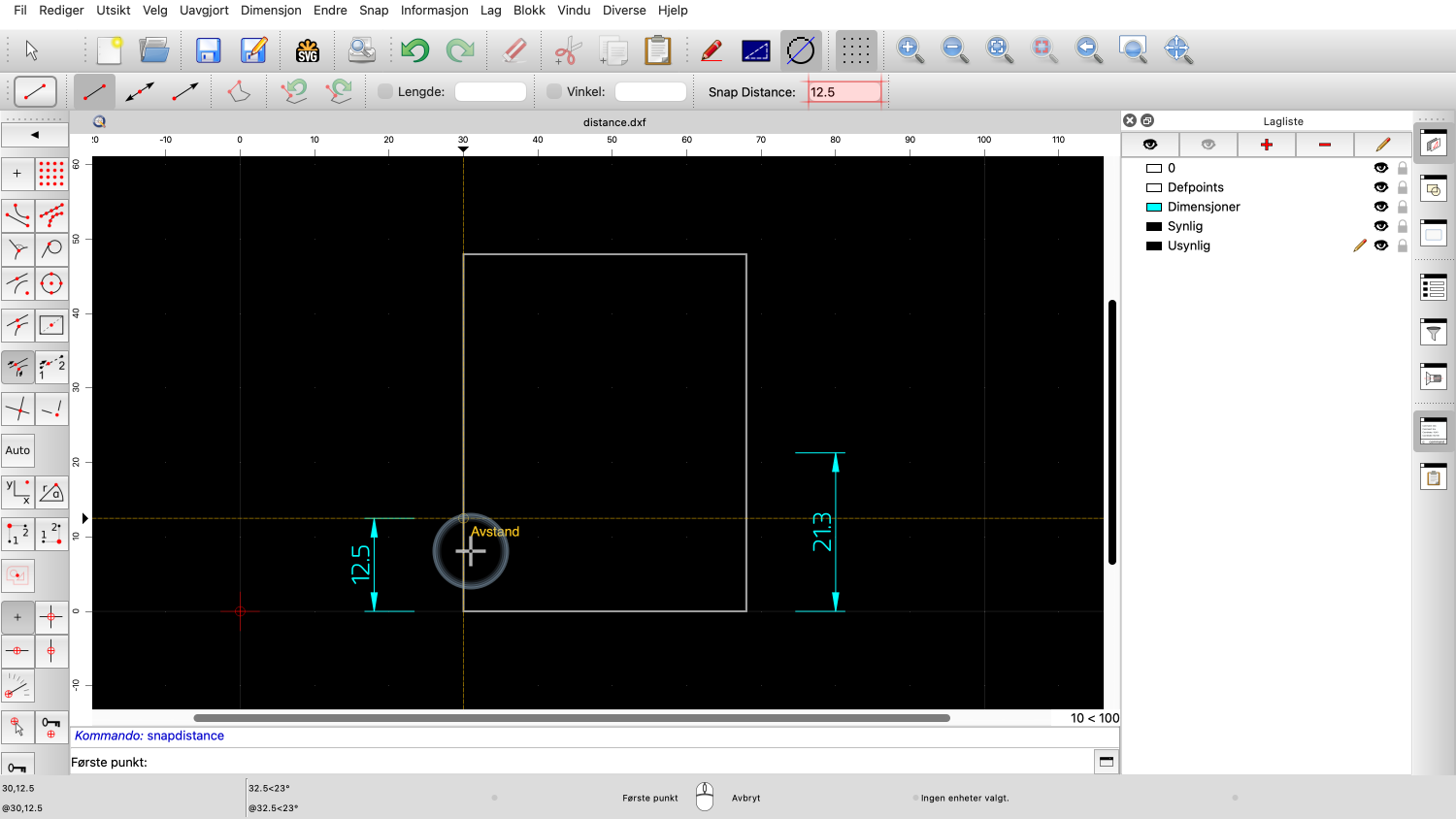The image size is (1456, 819).
Task: Toggle lock on the Synlig layer
Action: tap(1402, 226)
